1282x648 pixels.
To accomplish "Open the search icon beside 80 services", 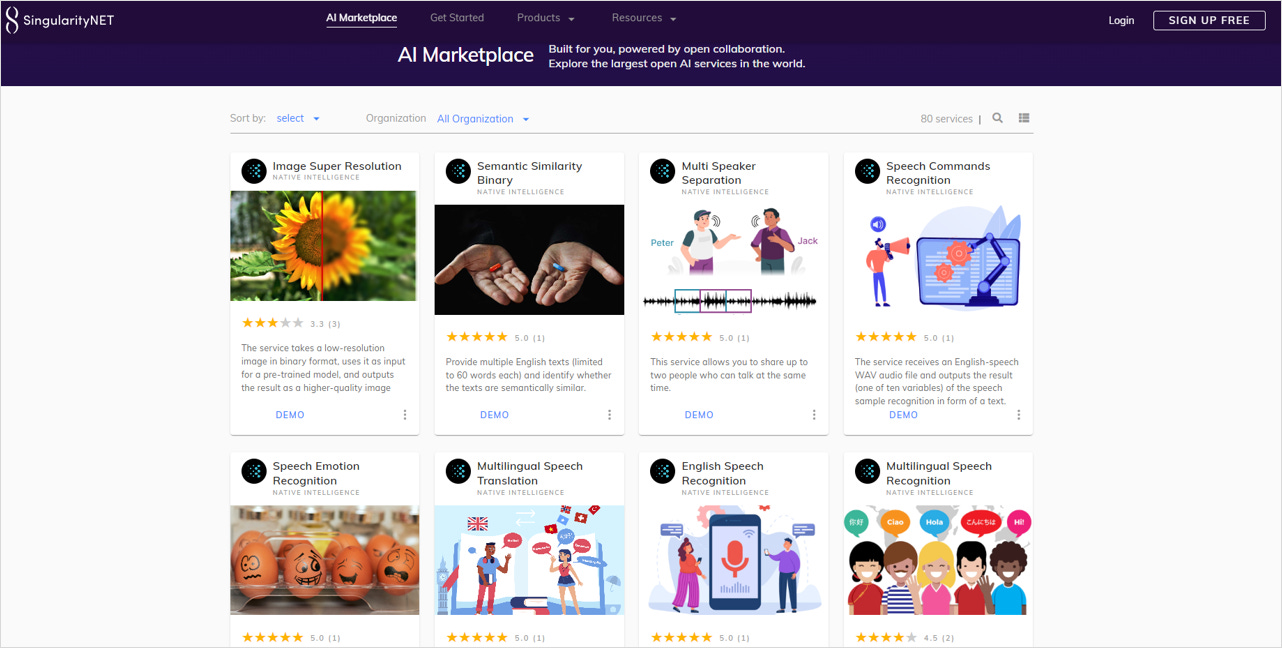I will tap(997, 118).
